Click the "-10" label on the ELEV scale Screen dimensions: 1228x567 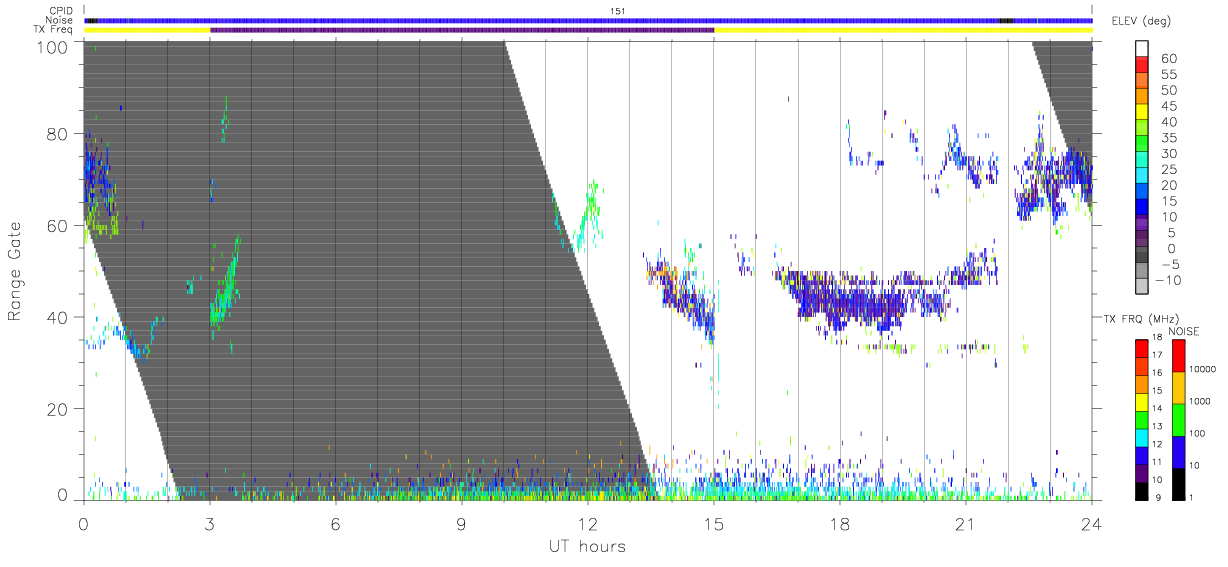point(1169,281)
